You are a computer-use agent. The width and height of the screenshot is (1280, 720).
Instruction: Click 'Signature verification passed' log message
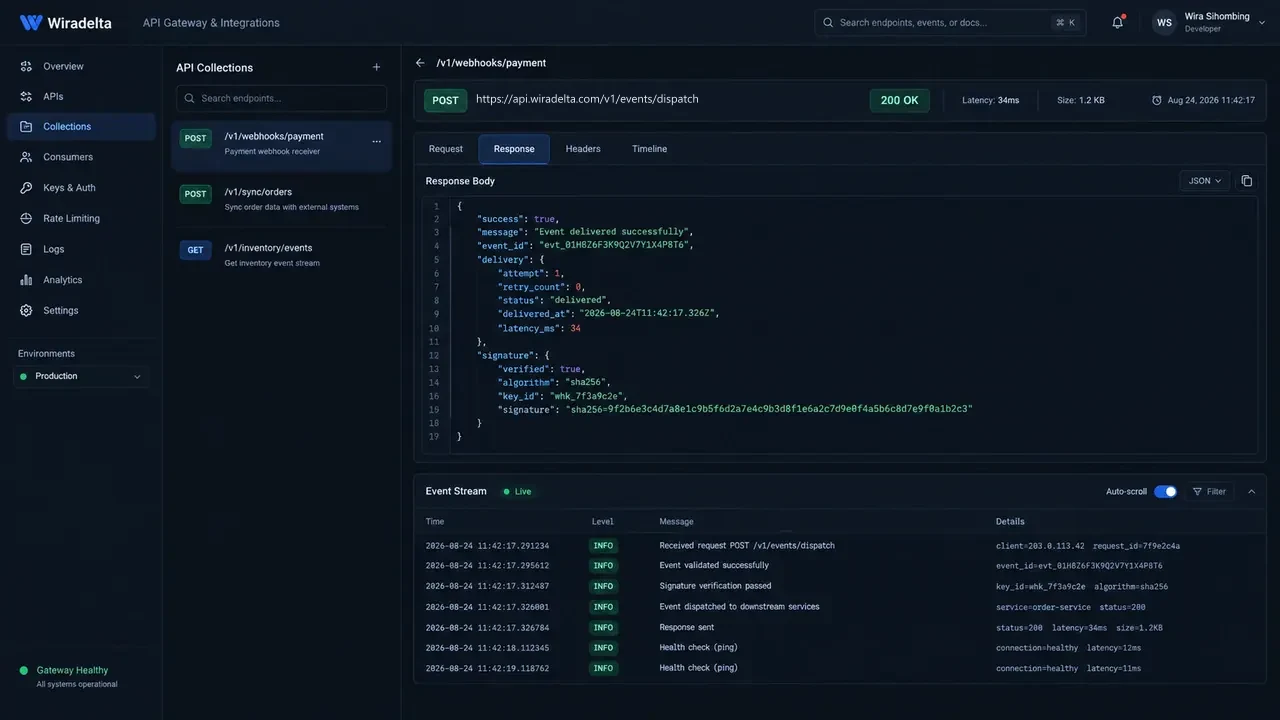715,586
